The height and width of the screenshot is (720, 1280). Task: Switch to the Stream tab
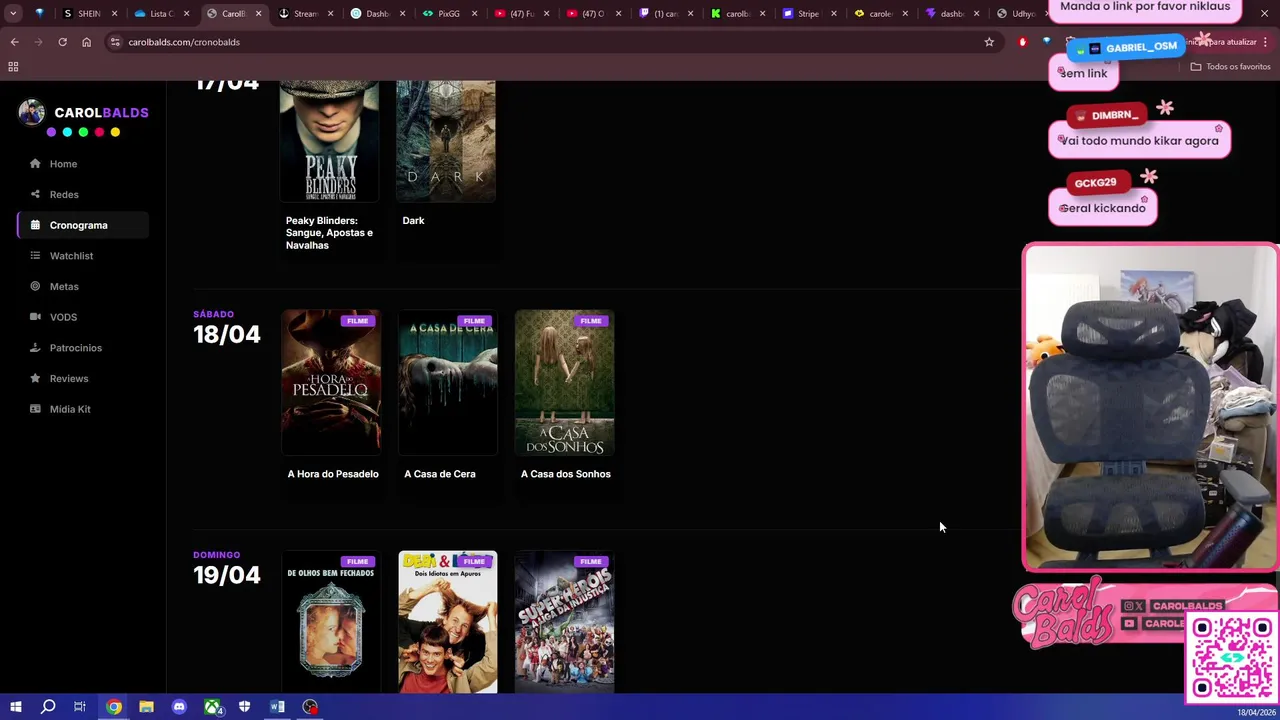(x=305, y=14)
